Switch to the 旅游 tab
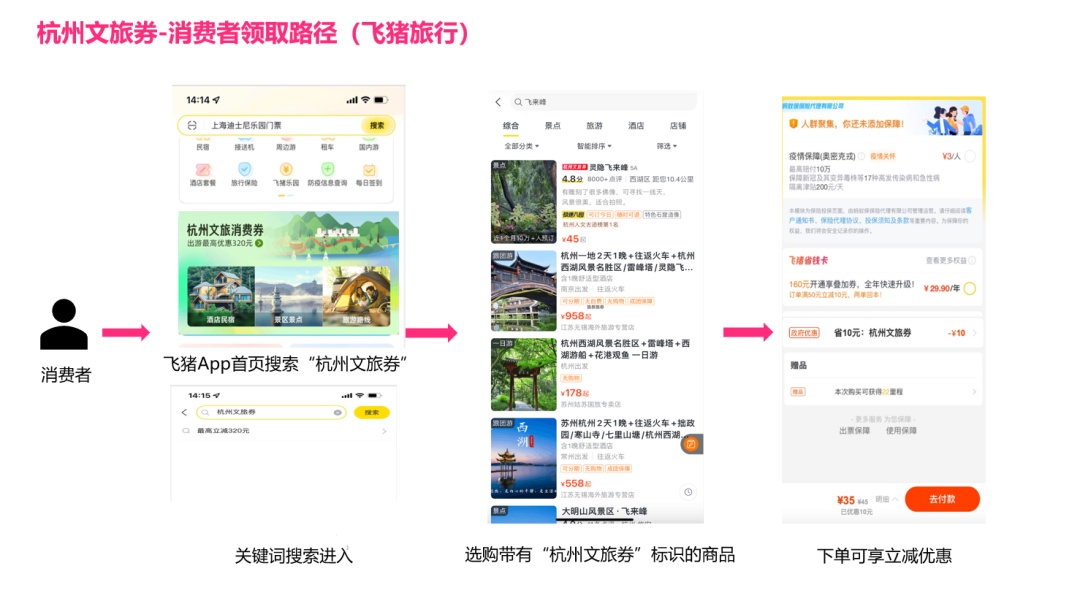Screen dimensions: 1080x601 pos(594,126)
